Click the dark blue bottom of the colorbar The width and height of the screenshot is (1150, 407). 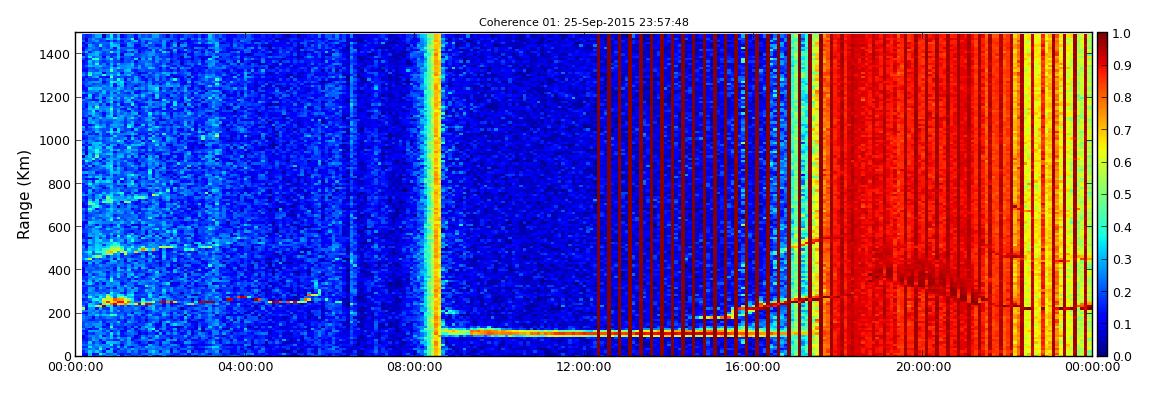pyautogui.click(x=1103, y=351)
